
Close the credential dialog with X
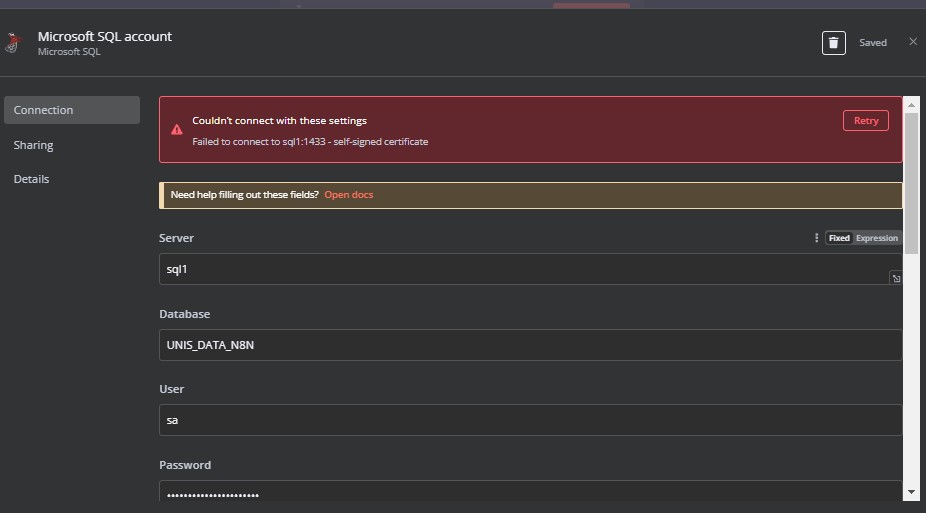[913, 41]
